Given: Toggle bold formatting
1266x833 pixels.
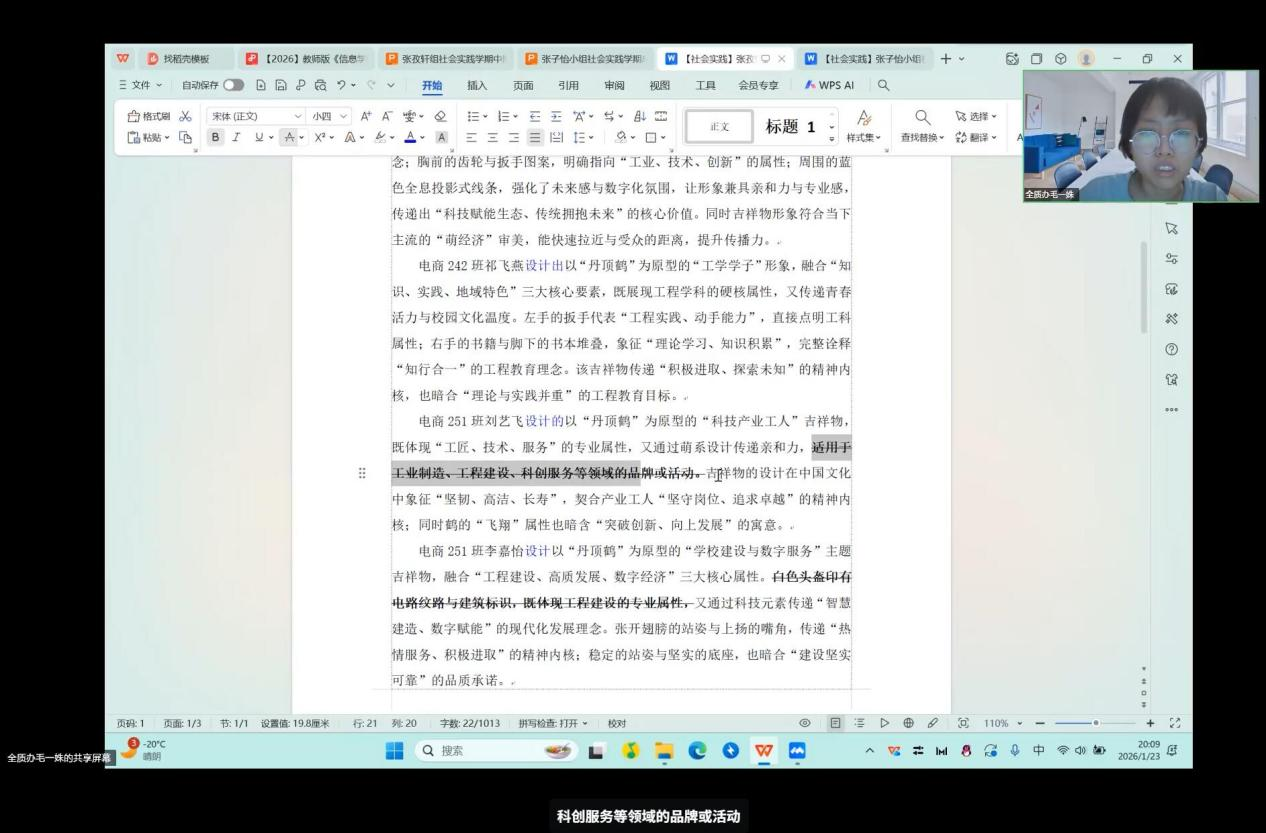Looking at the screenshot, I should (214, 137).
